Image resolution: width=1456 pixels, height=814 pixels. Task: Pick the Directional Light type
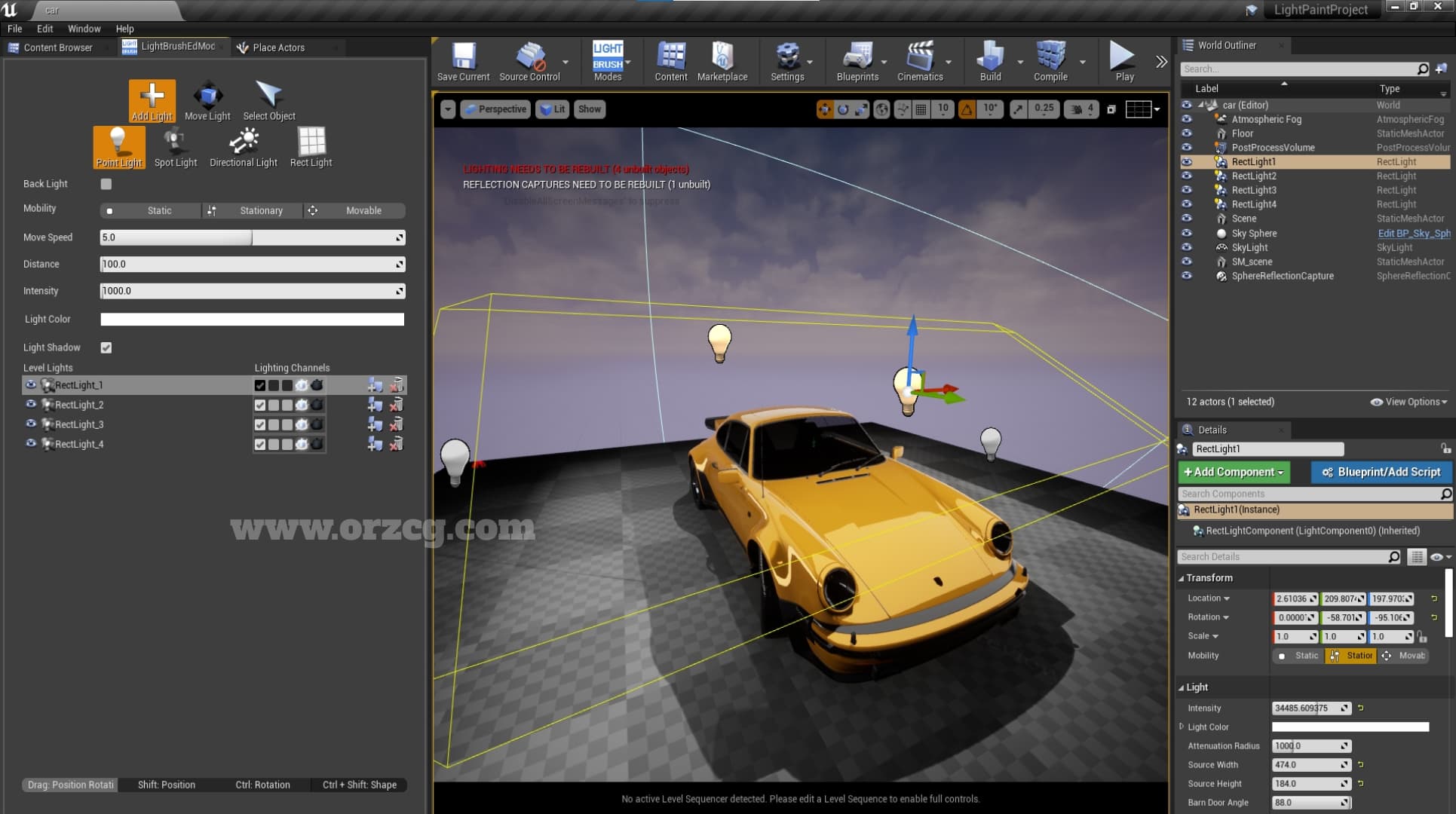pos(244,147)
